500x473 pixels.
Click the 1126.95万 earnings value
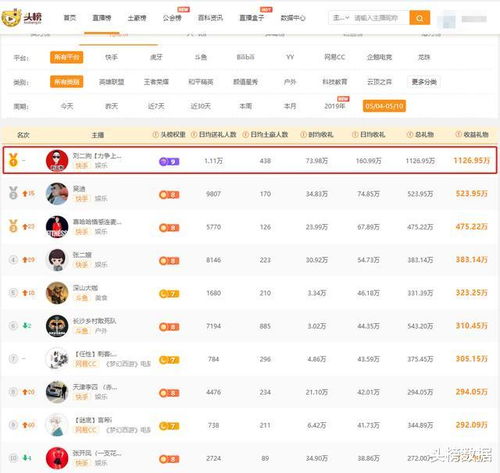[x=471, y=160]
